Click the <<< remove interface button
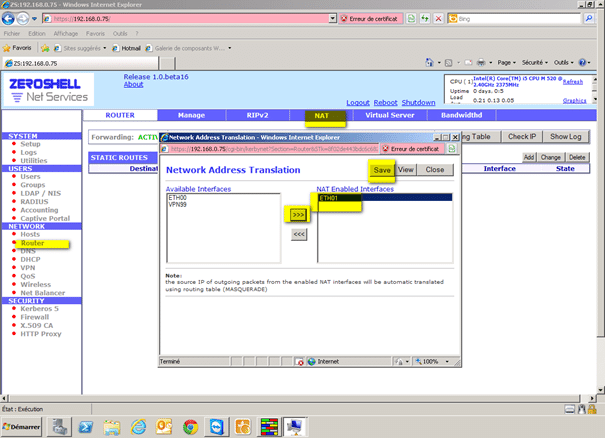The width and height of the screenshot is (605, 438). coord(299,234)
